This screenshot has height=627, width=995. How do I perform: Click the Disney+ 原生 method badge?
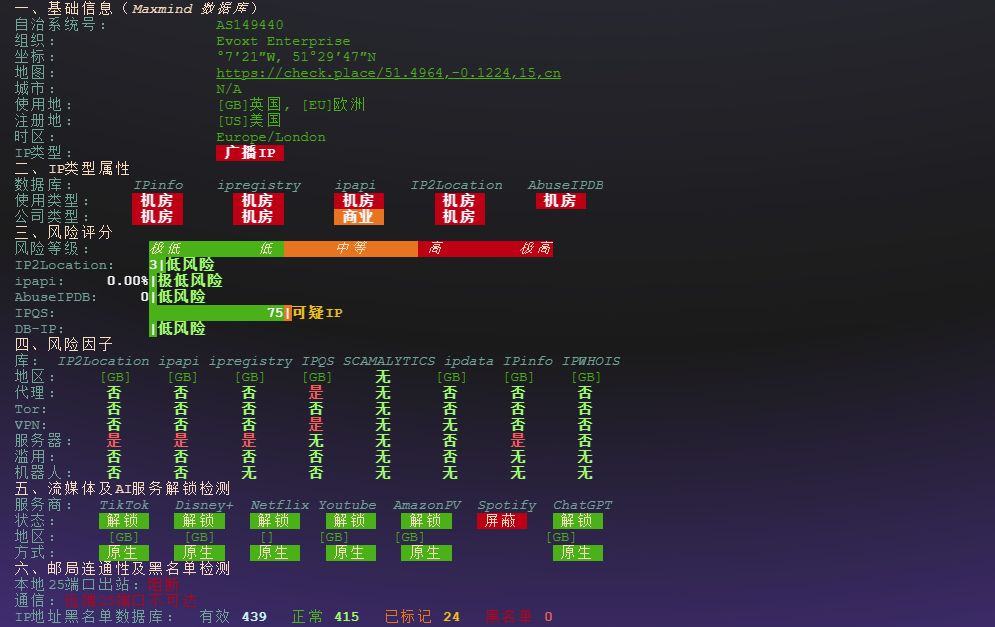(199, 553)
